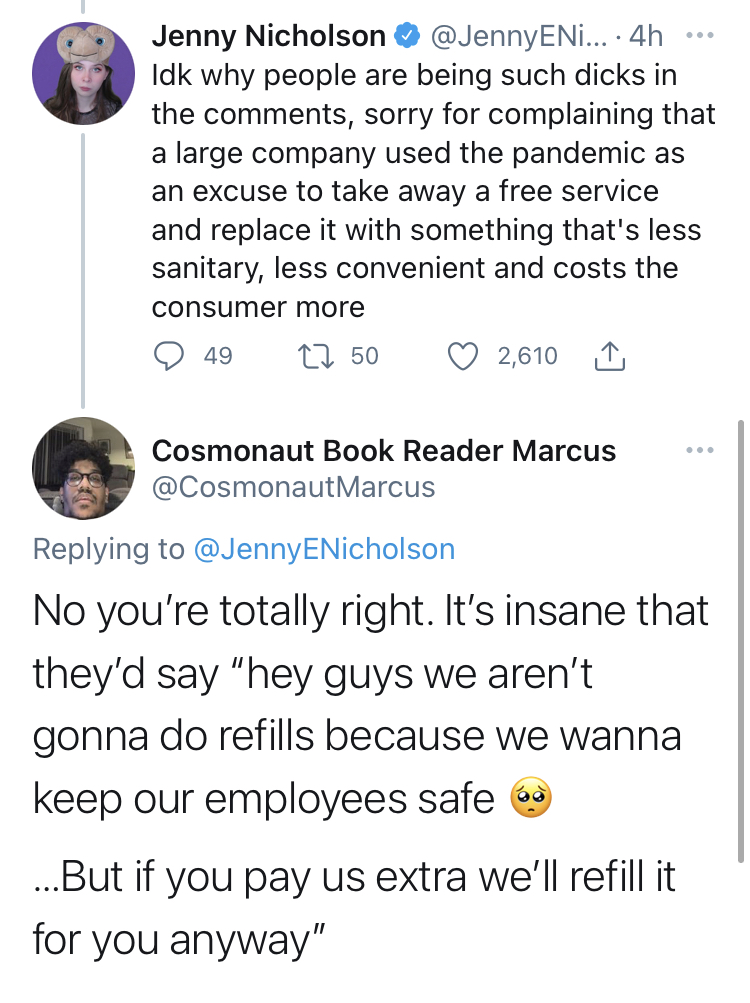Click the Cosmonaut Book Reader Marcus name
750x1003 pixels.
pos(383,450)
